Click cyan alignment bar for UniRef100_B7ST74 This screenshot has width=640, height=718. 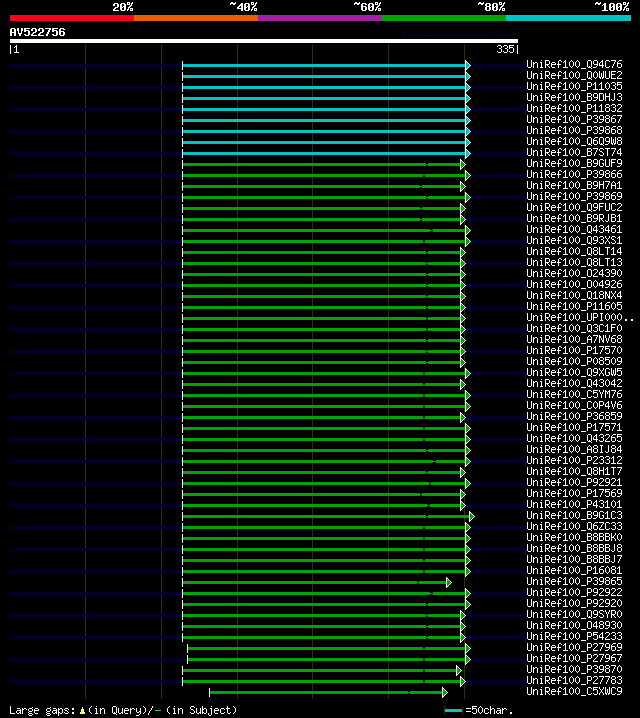(x=324, y=153)
